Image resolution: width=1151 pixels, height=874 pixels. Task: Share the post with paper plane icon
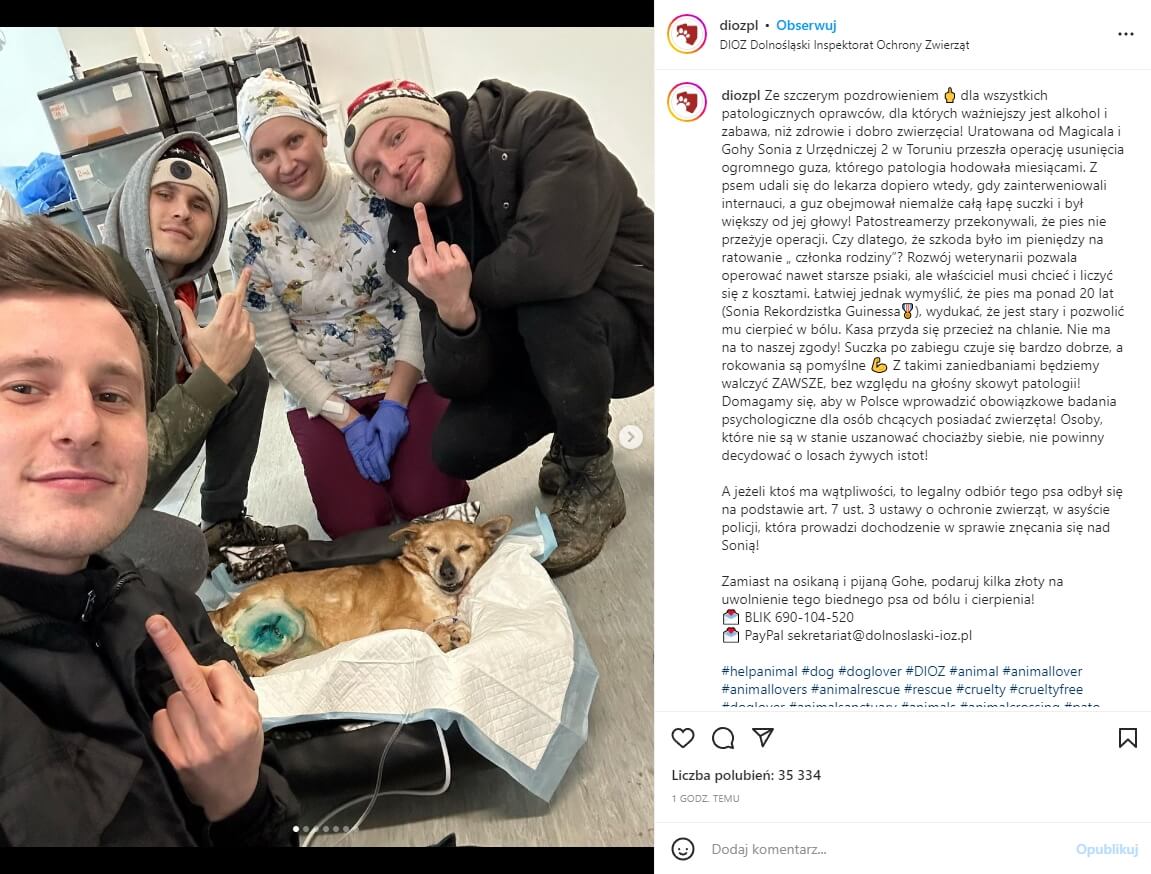[x=763, y=738]
